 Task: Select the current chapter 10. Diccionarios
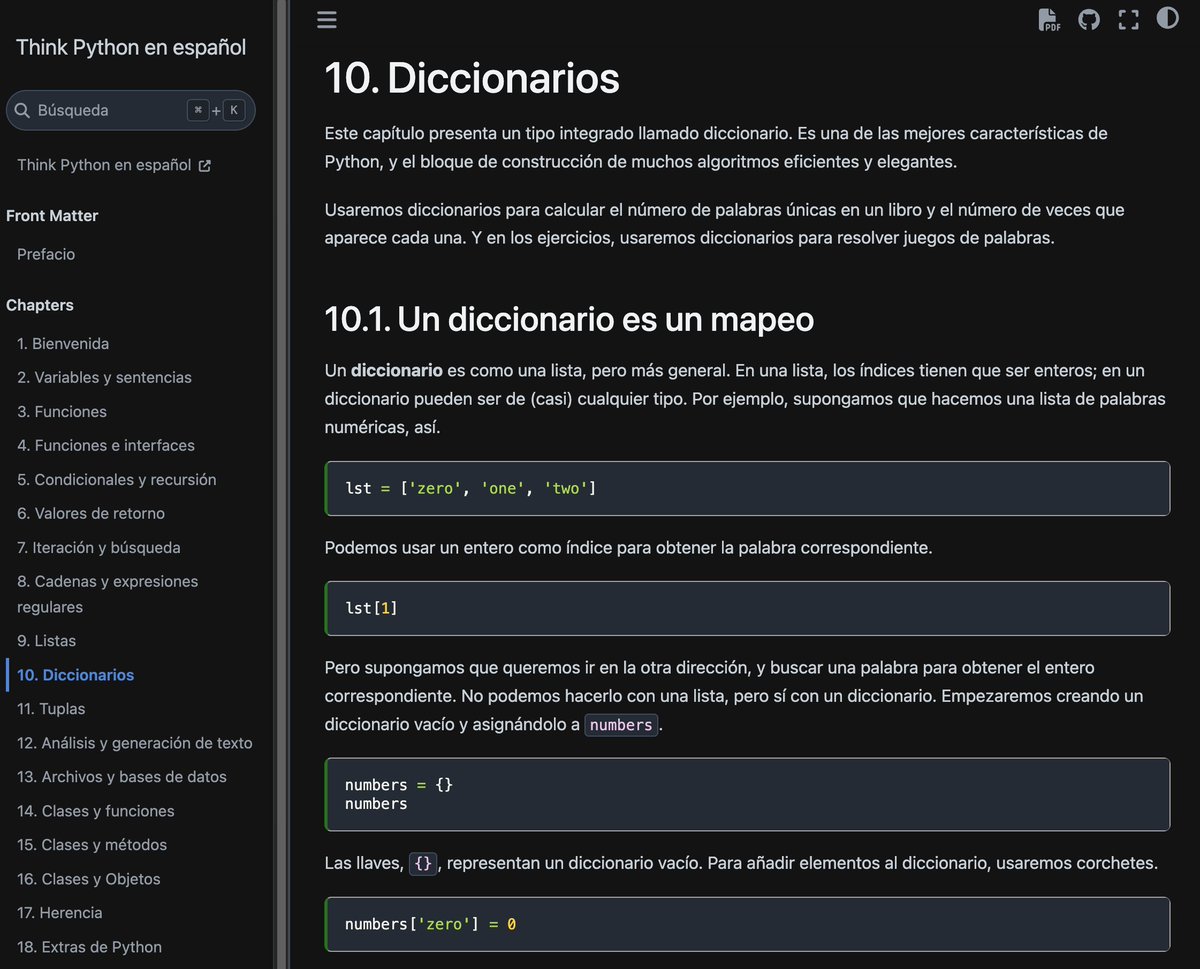(76, 675)
